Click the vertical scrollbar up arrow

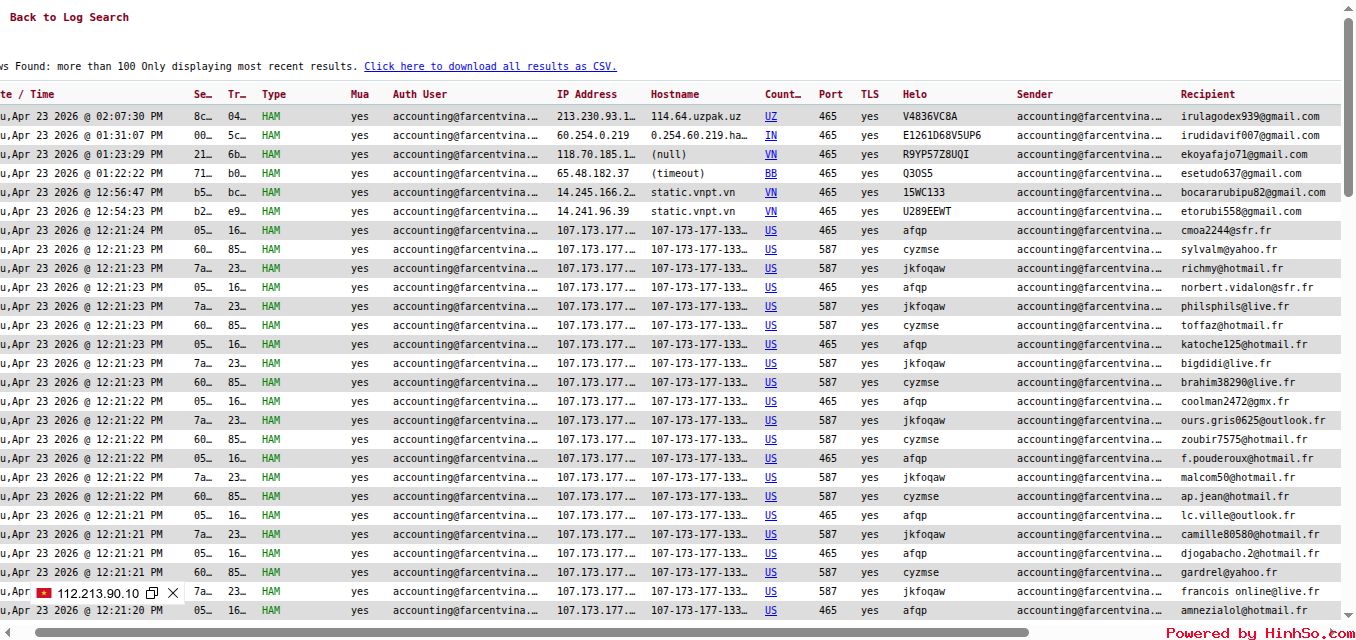tap(1348, 8)
